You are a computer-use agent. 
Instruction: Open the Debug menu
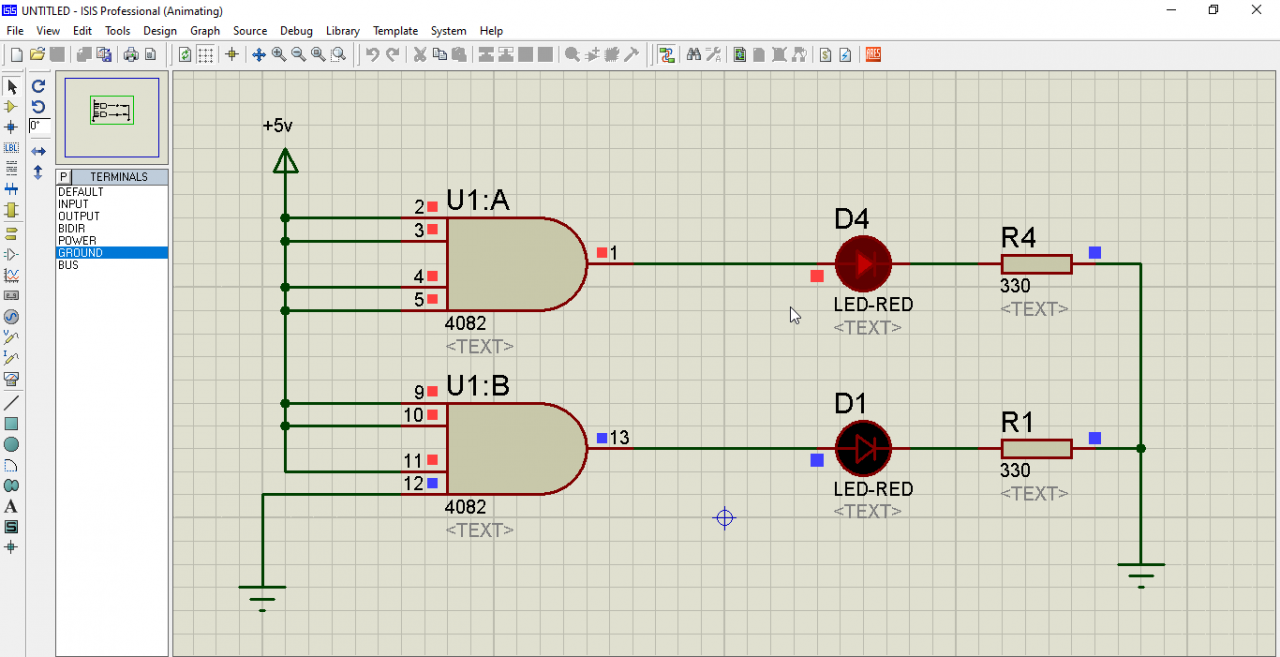296,31
